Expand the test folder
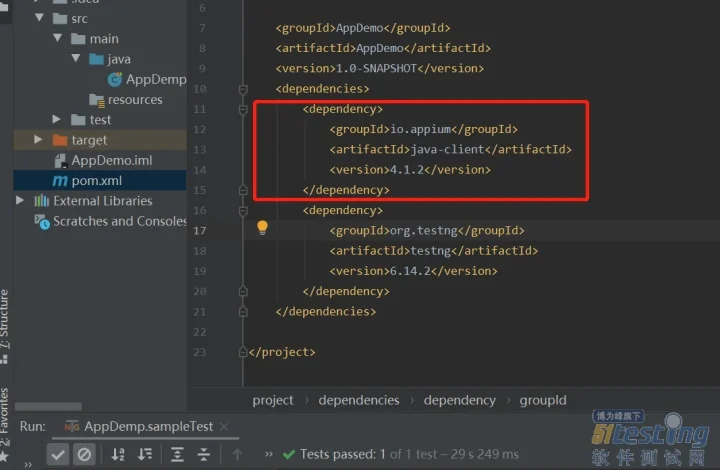 [56, 119]
